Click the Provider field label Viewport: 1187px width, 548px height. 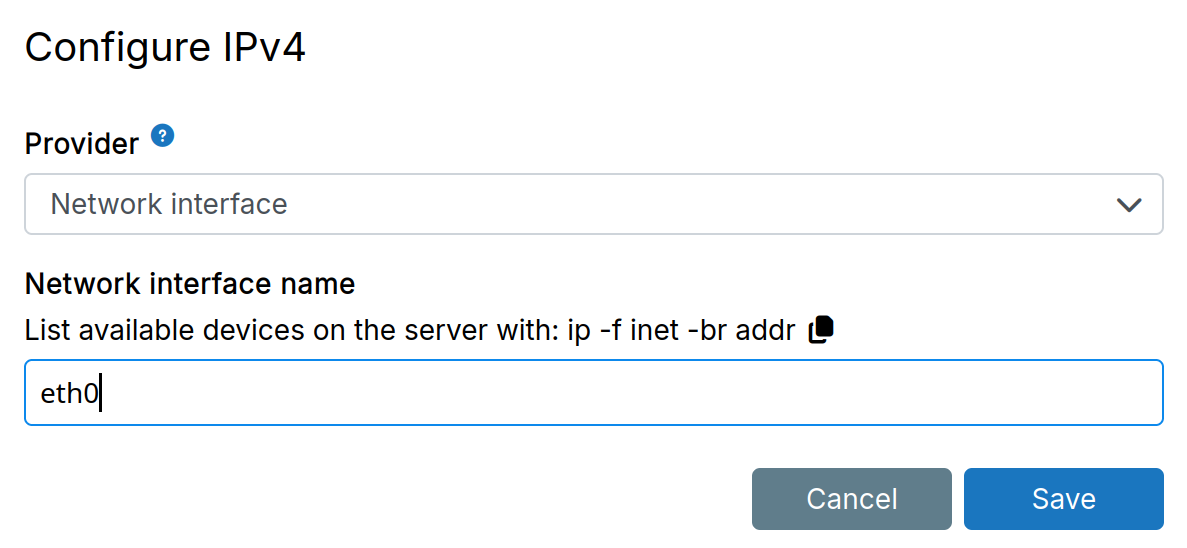(82, 144)
